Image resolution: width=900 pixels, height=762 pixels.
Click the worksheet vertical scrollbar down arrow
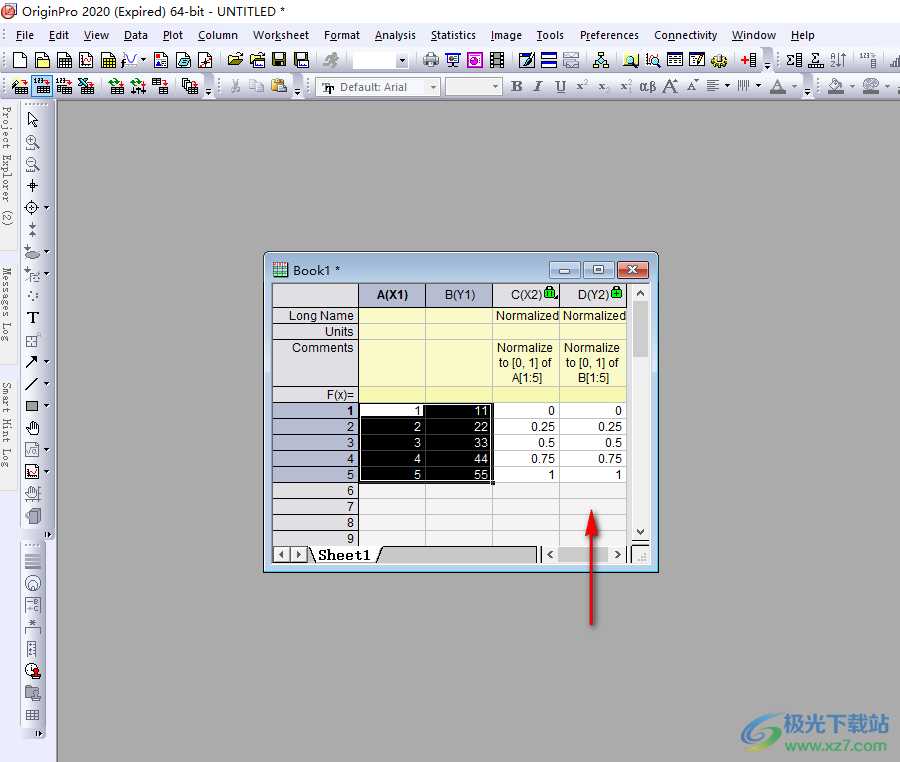[x=641, y=531]
